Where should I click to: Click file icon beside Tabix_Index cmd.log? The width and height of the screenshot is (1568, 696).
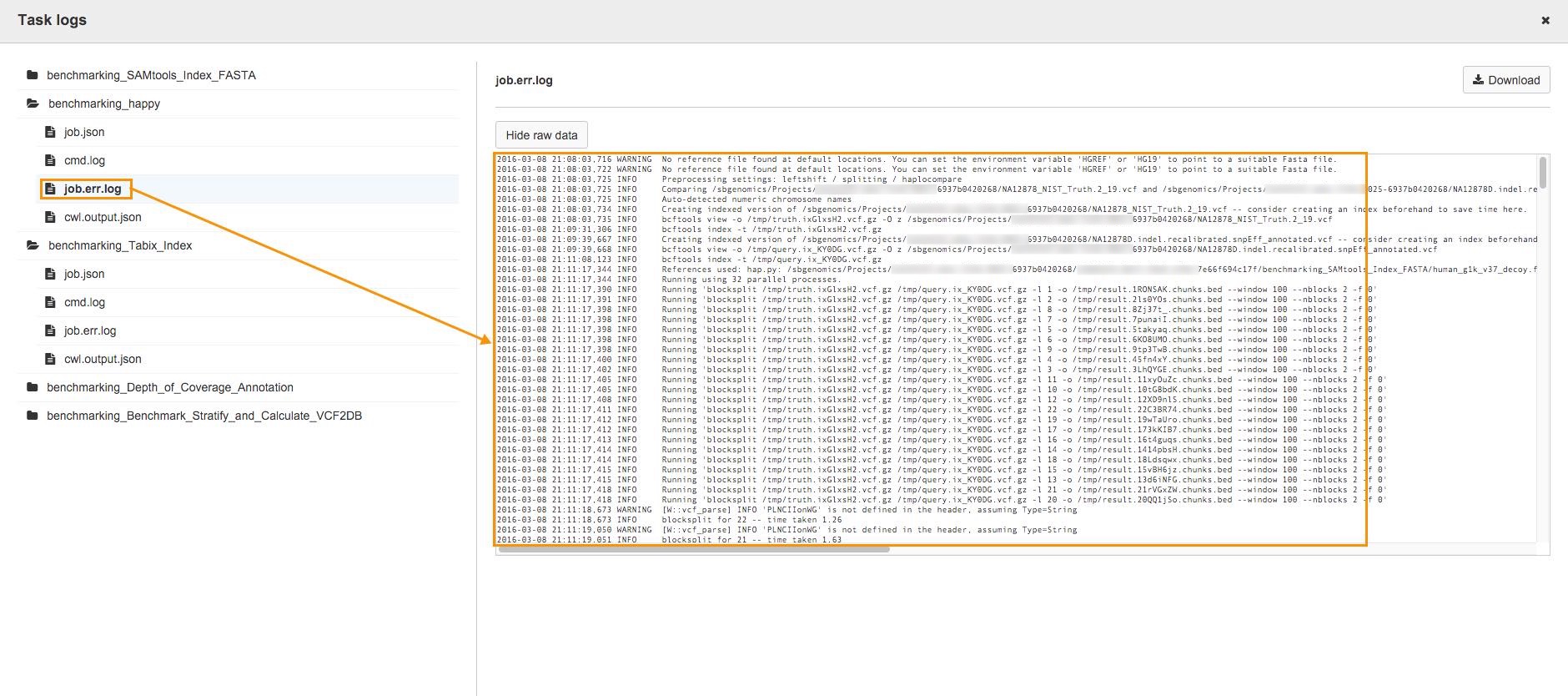pos(50,302)
